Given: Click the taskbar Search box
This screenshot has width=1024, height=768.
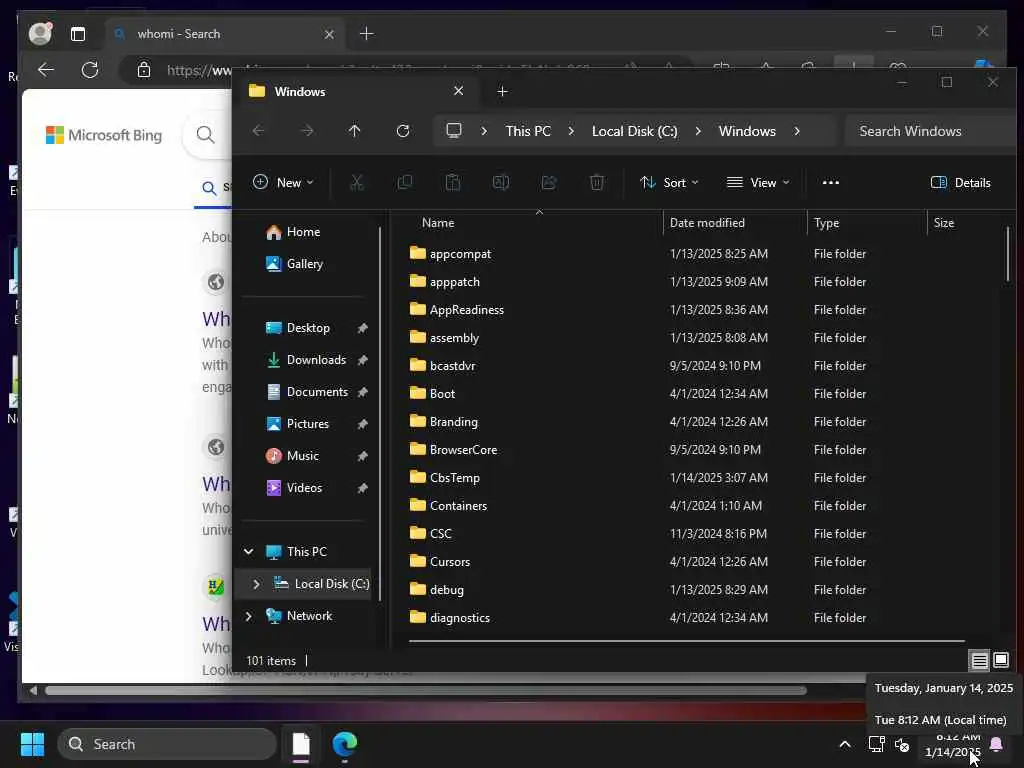Looking at the screenshot, I should (167, 744).
